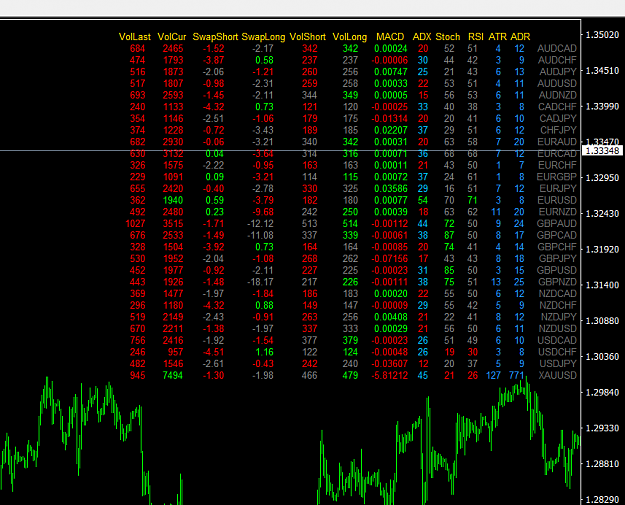Click XAUUSD ATR value 127
The image size is (625, 505).
tap(493, 375)
